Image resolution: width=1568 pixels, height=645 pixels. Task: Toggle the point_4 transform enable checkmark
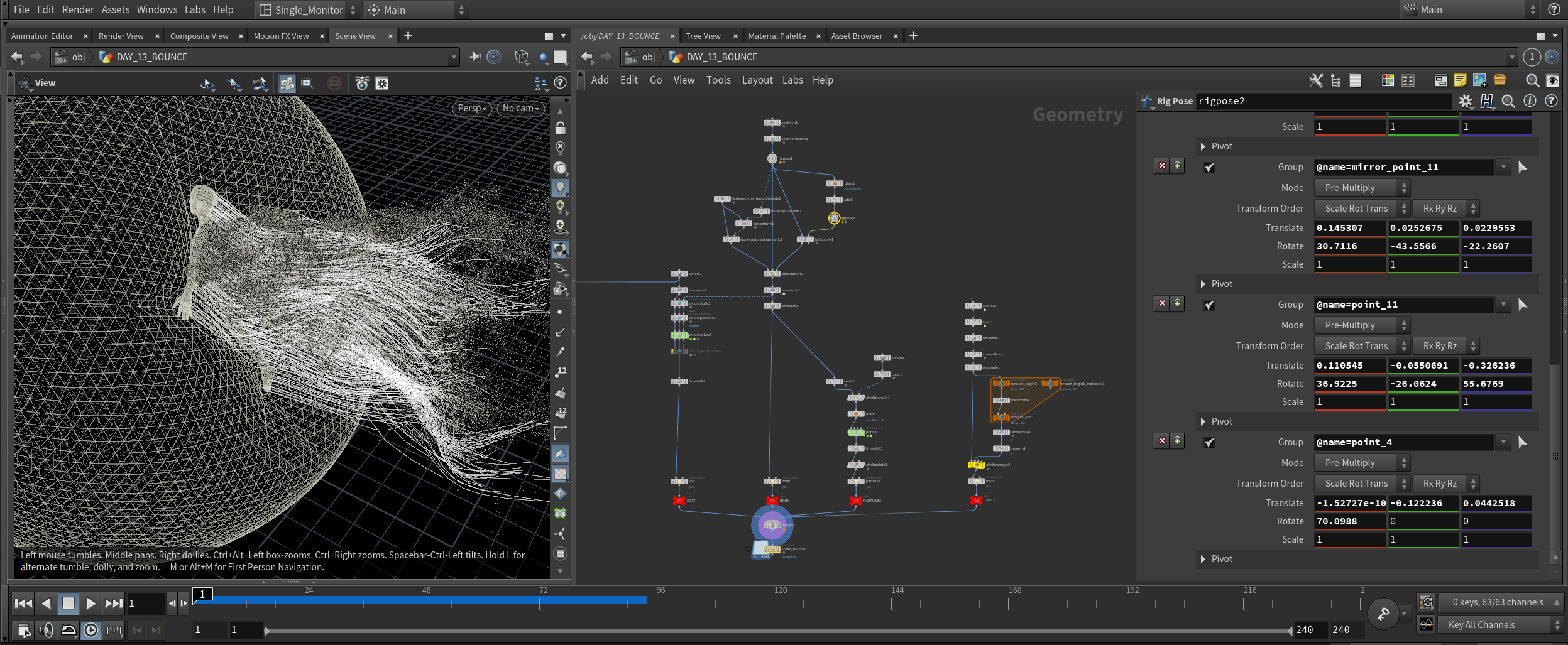click(1209, 443)
